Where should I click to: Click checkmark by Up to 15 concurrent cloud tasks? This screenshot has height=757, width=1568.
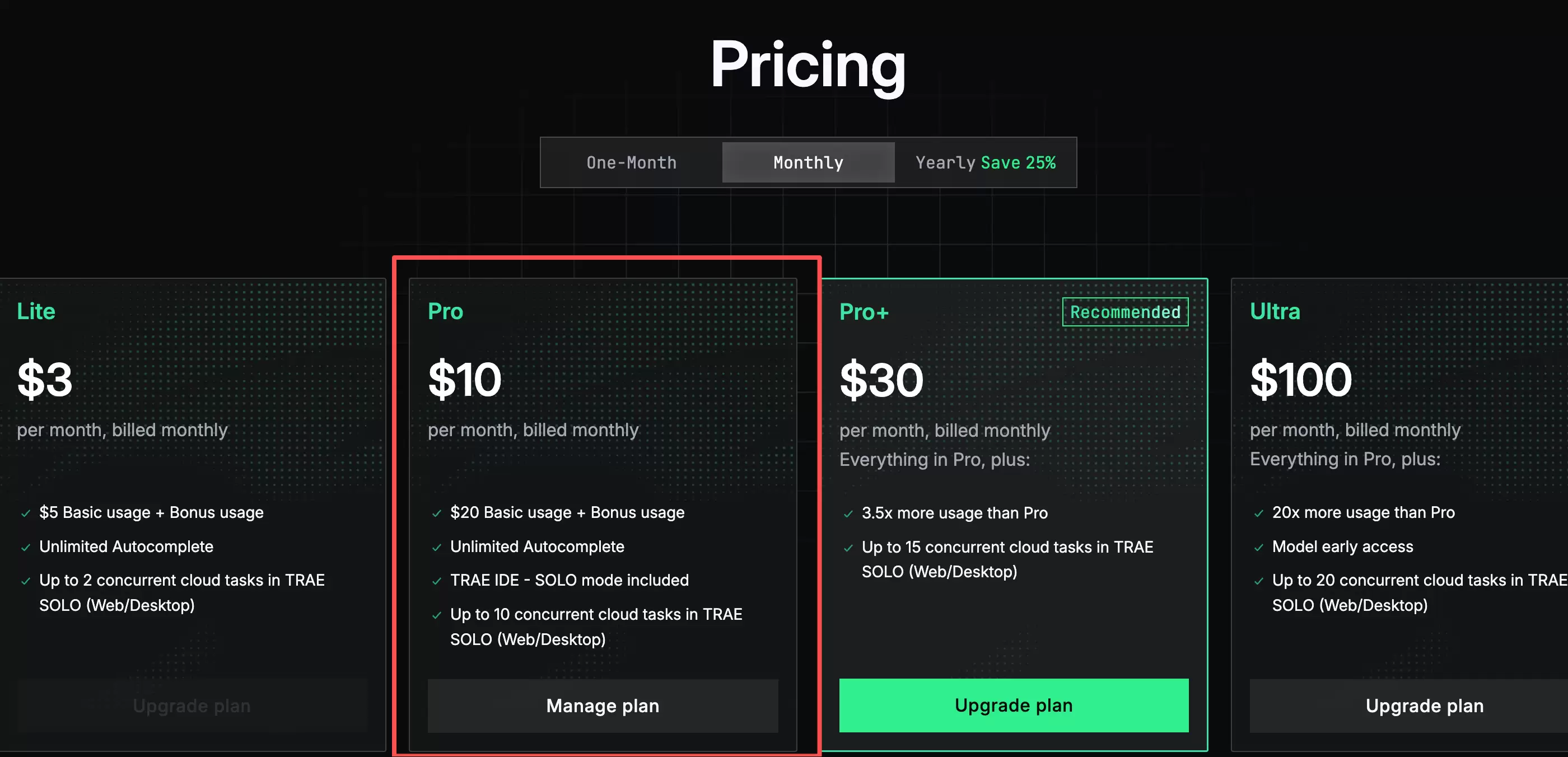848,548
